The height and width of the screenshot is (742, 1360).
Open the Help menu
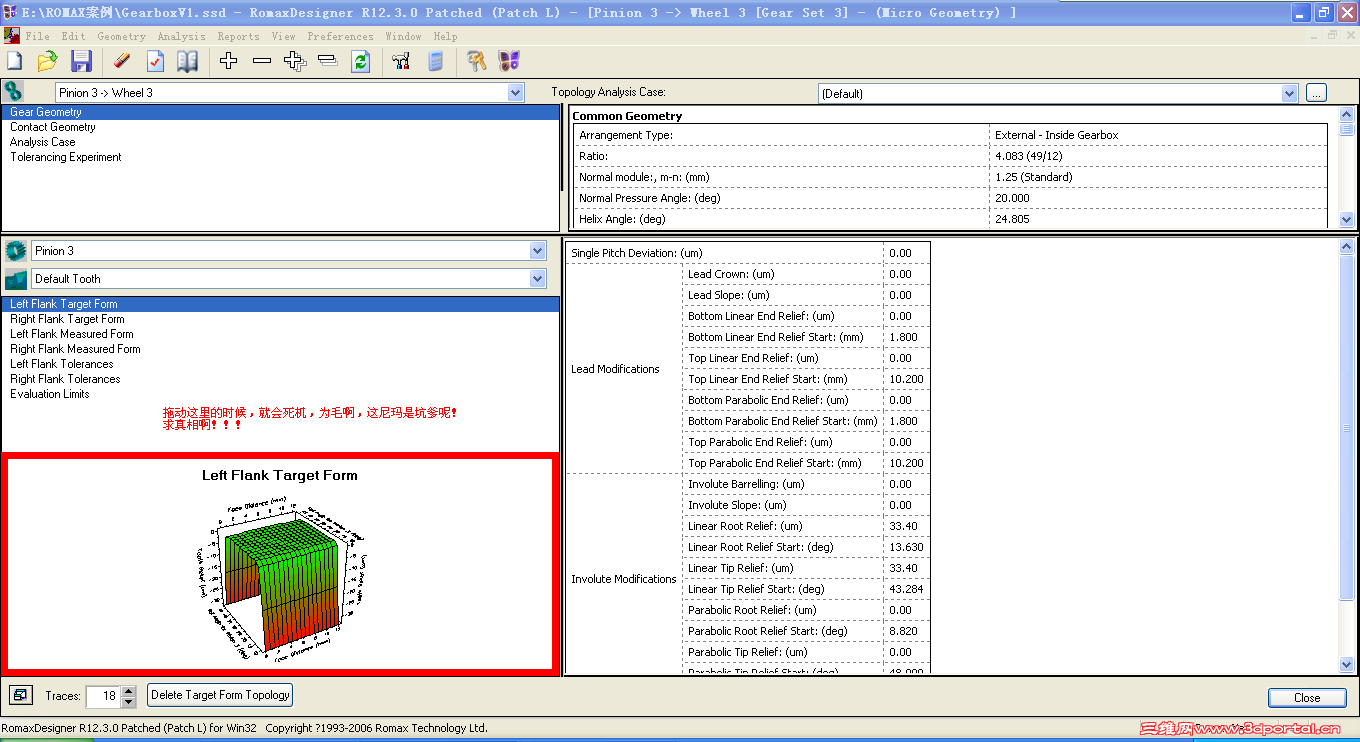[446, 36]
